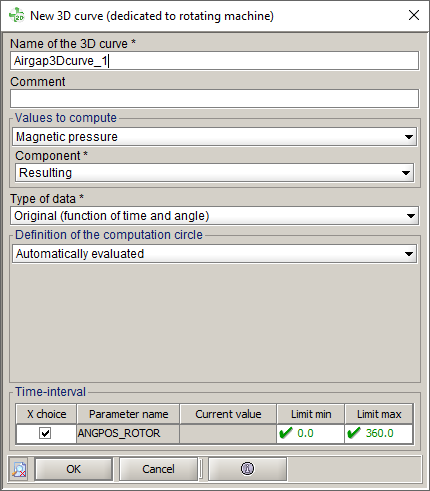Click the green check beside 360.0
The height and width of the screenshot is (491, 430).
tap(354, 433)
